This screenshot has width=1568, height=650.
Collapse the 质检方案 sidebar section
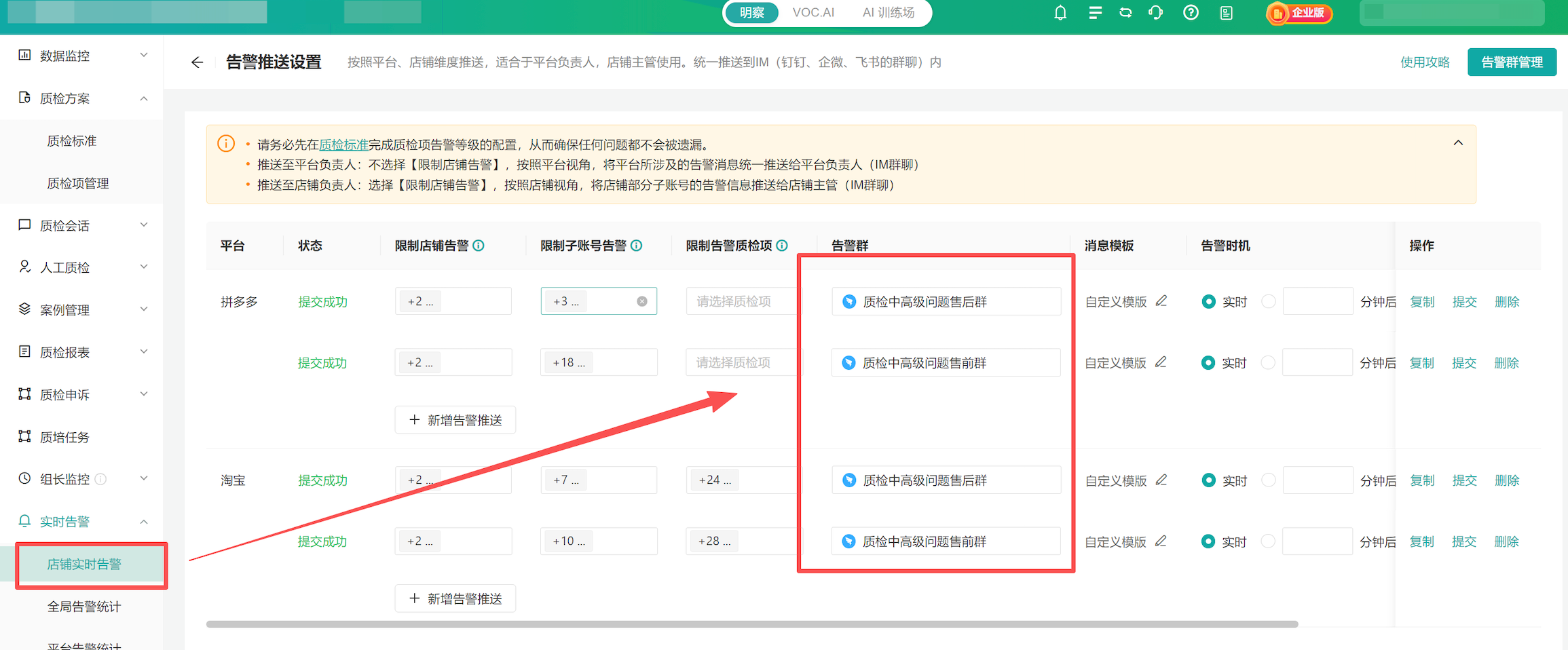point(143,98)
